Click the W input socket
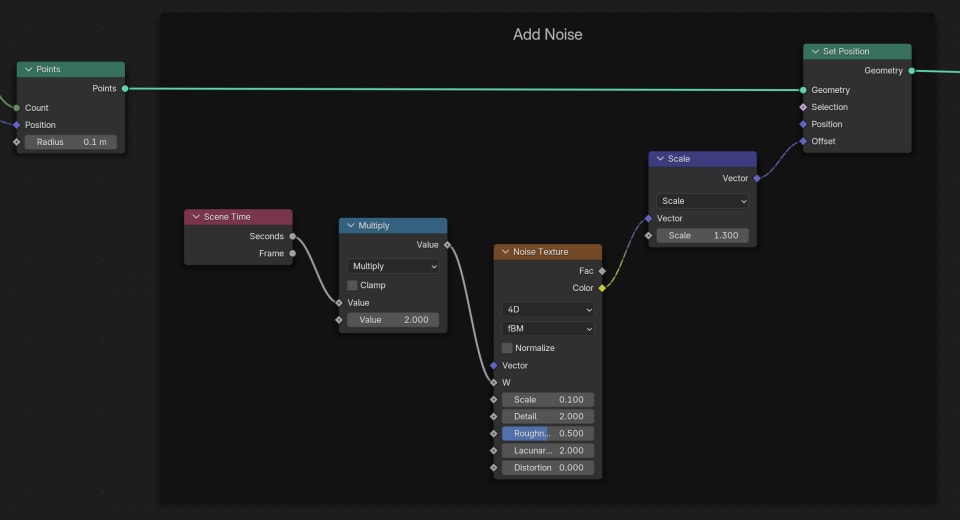Viewport: 960px width, 520px height. tap(494, 382)
